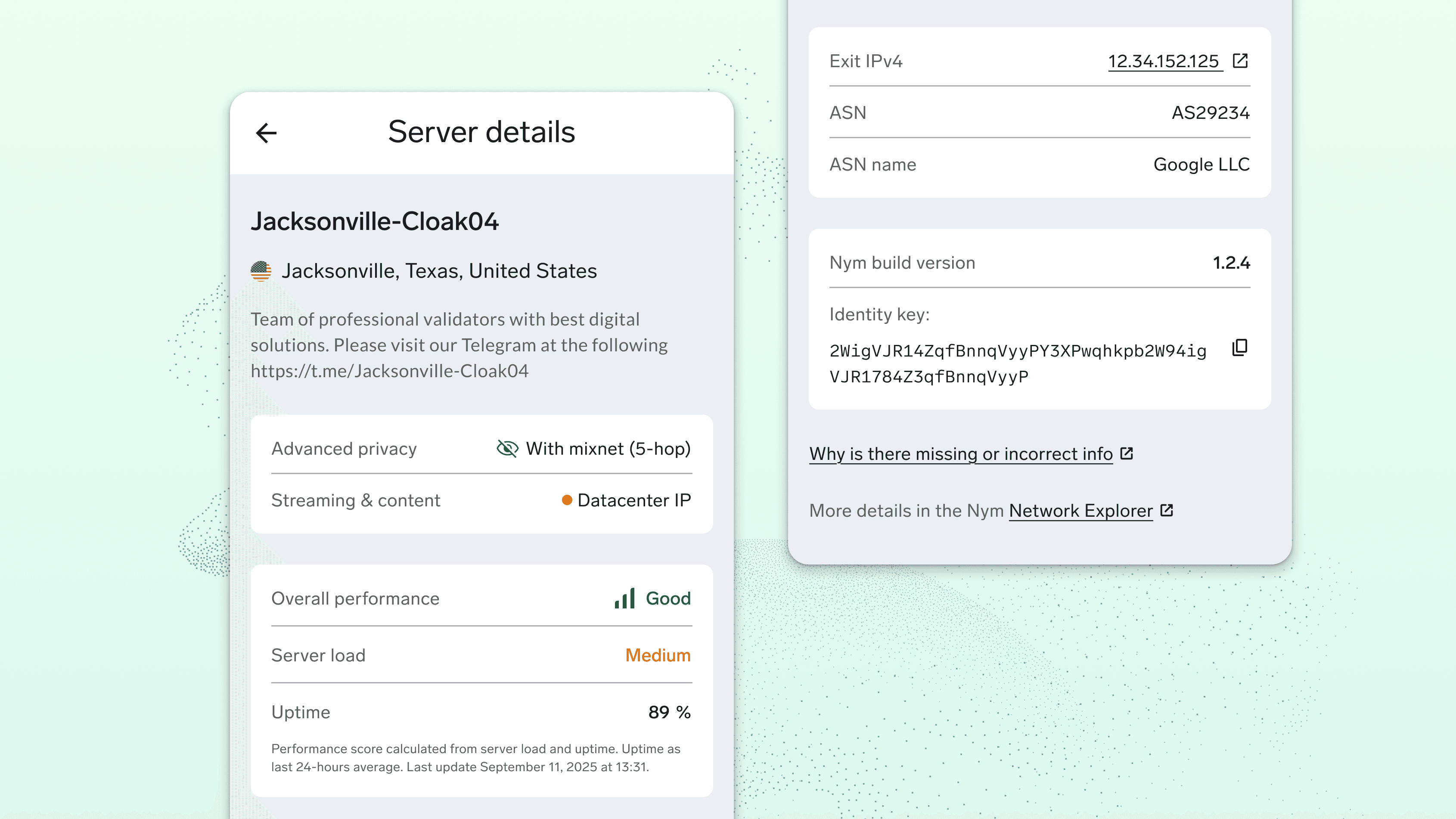Click the crossed-eye mixnet privacy icon
Screen dimensions: 1456x819
pyautogui.click(x=507, y=449)
